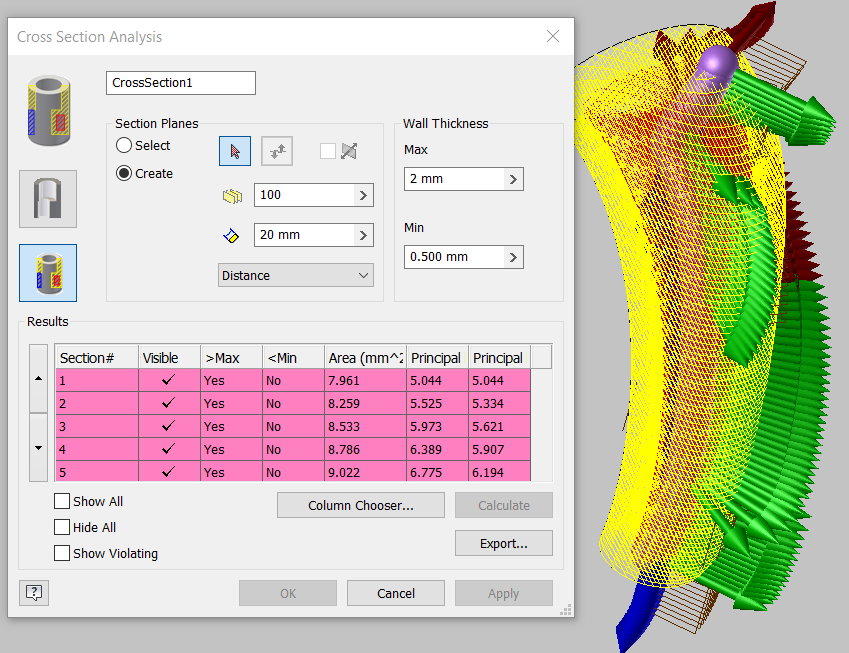Select the Select radio button
Image resolution: width=849 pixels, height=653 pixels.
pos(124,145)
